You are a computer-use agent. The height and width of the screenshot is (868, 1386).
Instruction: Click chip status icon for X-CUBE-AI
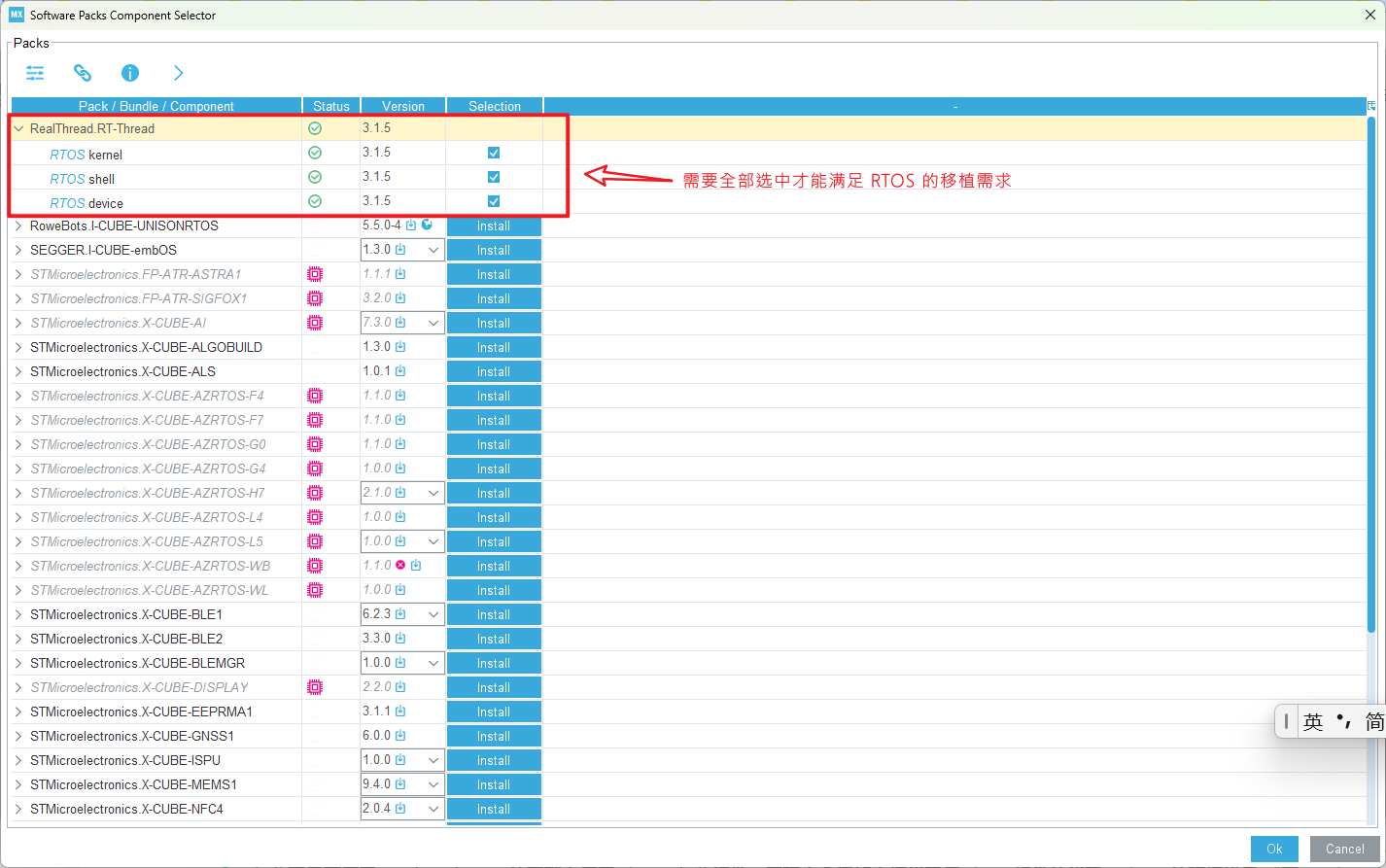pyautogui.click(x=315, y=323)
